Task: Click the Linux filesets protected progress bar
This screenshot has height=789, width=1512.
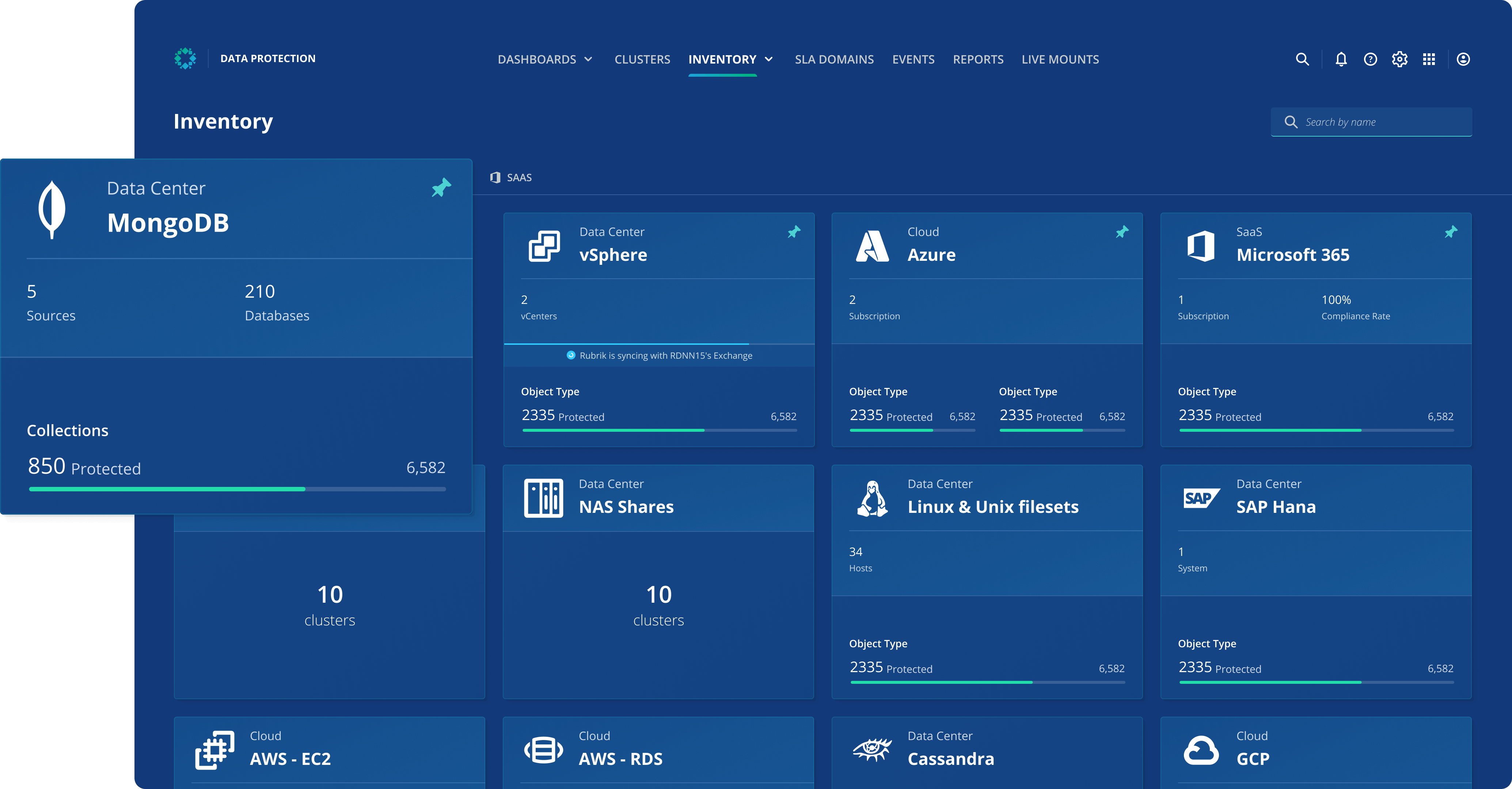Action: 987,682
